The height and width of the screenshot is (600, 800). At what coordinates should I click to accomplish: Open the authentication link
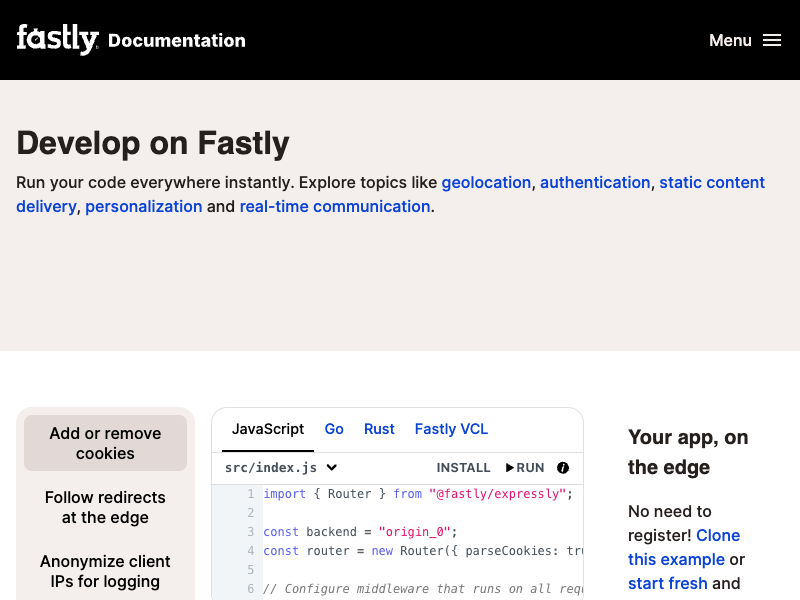(x=595, y=183)
